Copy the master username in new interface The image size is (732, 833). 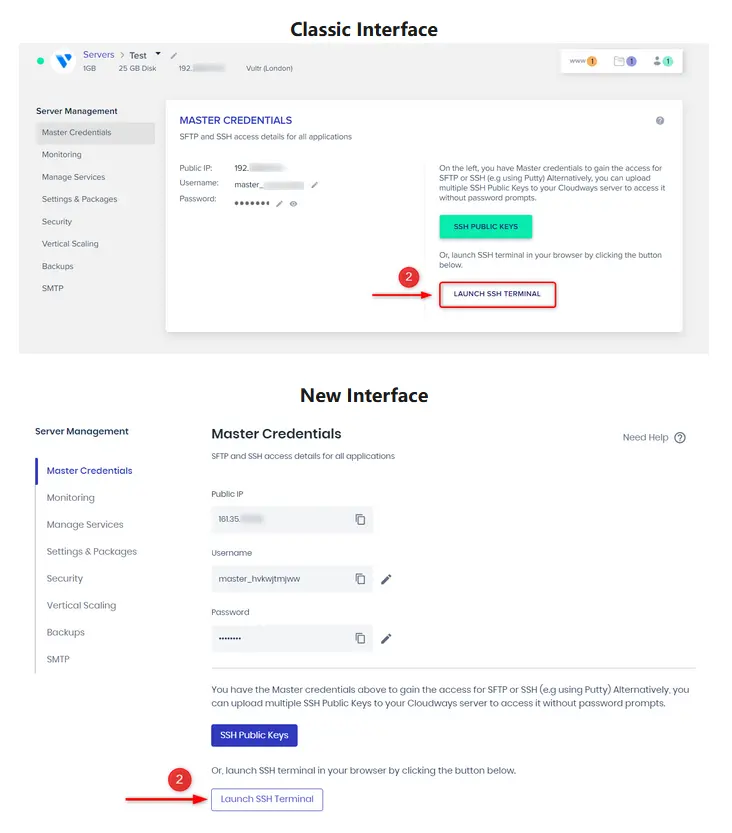pos(360,579)
